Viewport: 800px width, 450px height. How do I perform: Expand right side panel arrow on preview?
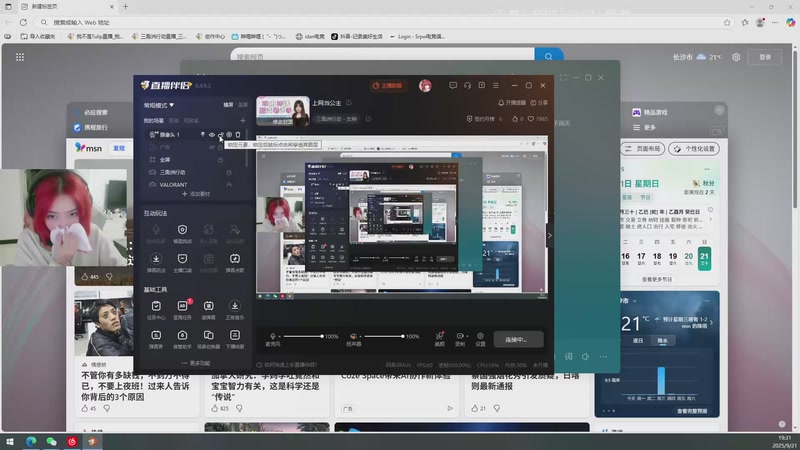pos(549,235)
